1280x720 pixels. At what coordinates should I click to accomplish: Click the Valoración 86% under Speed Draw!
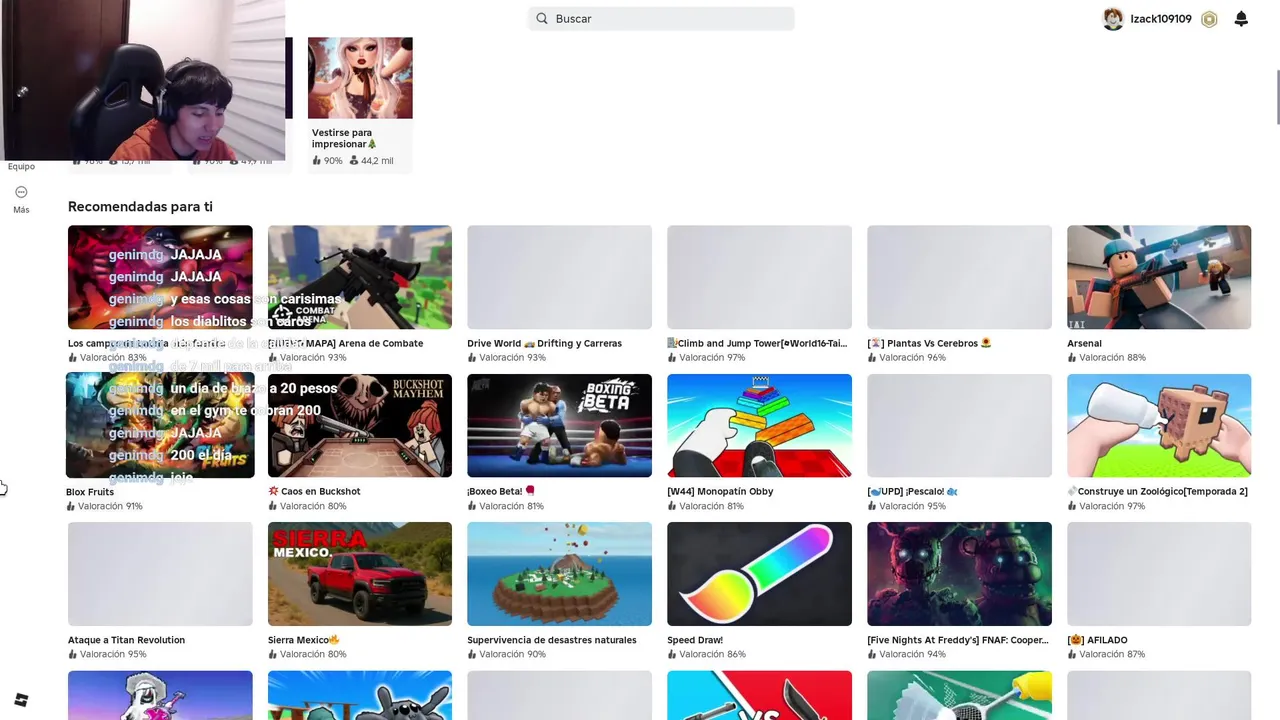(x=706, y=654)
